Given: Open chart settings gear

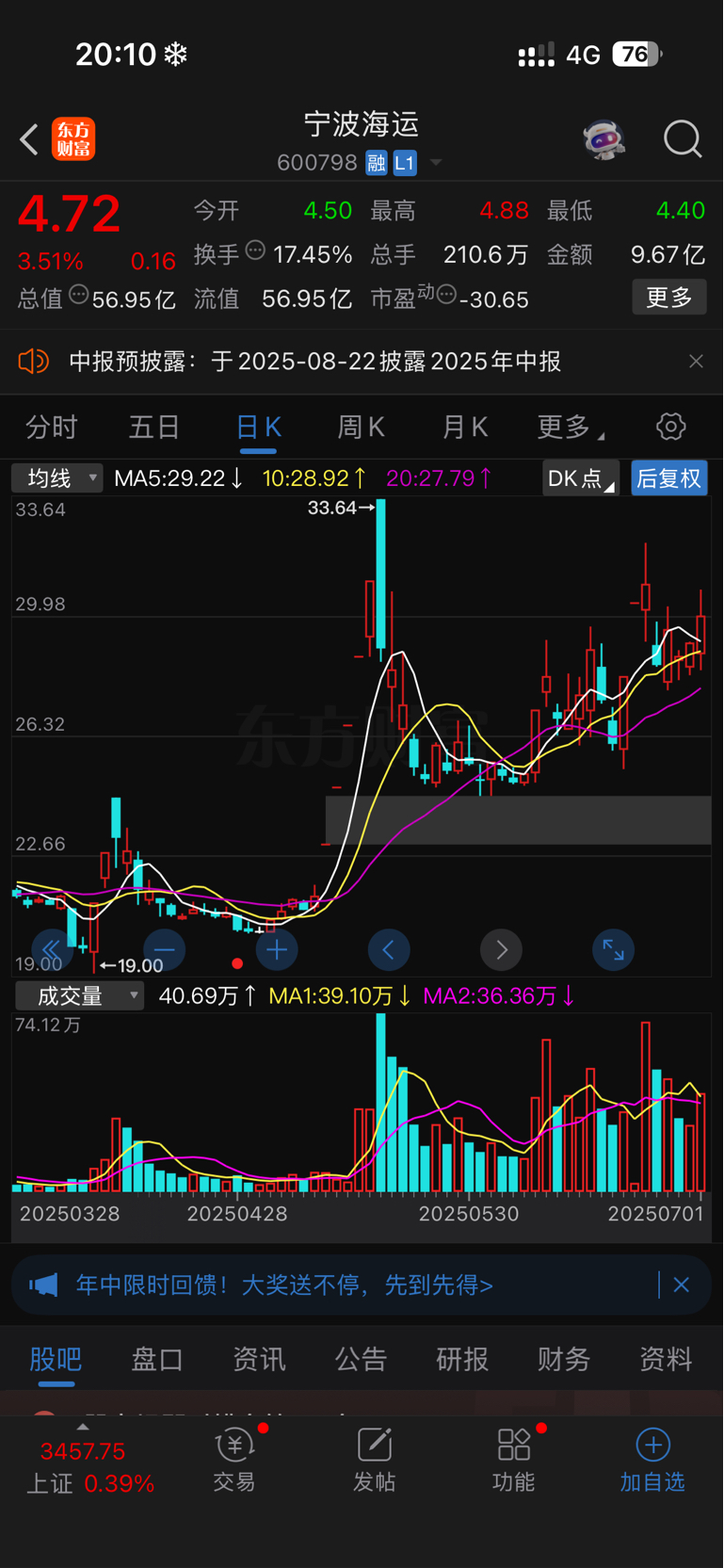Looking at the screenshot, I should [671, 427].
